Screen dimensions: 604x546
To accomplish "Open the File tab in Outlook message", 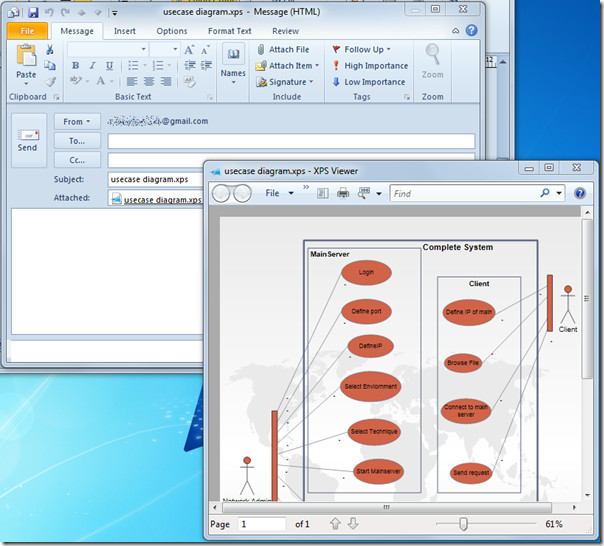I will point(27,31).
